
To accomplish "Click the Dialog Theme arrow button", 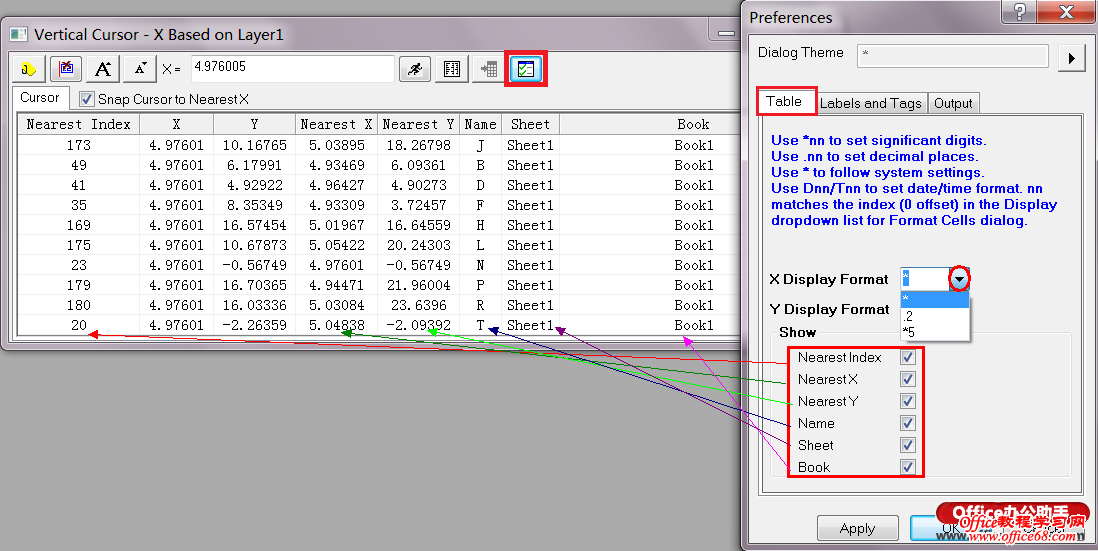I will pos(1071,57).
